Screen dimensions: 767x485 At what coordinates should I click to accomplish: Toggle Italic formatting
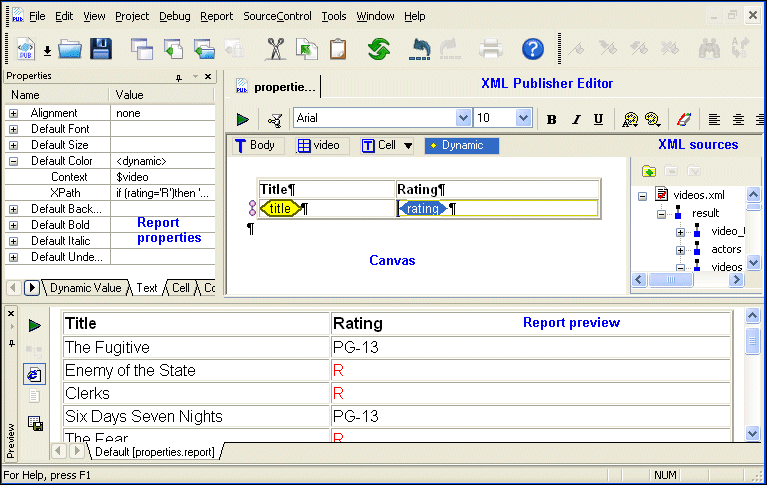click(x=575, y=119)
